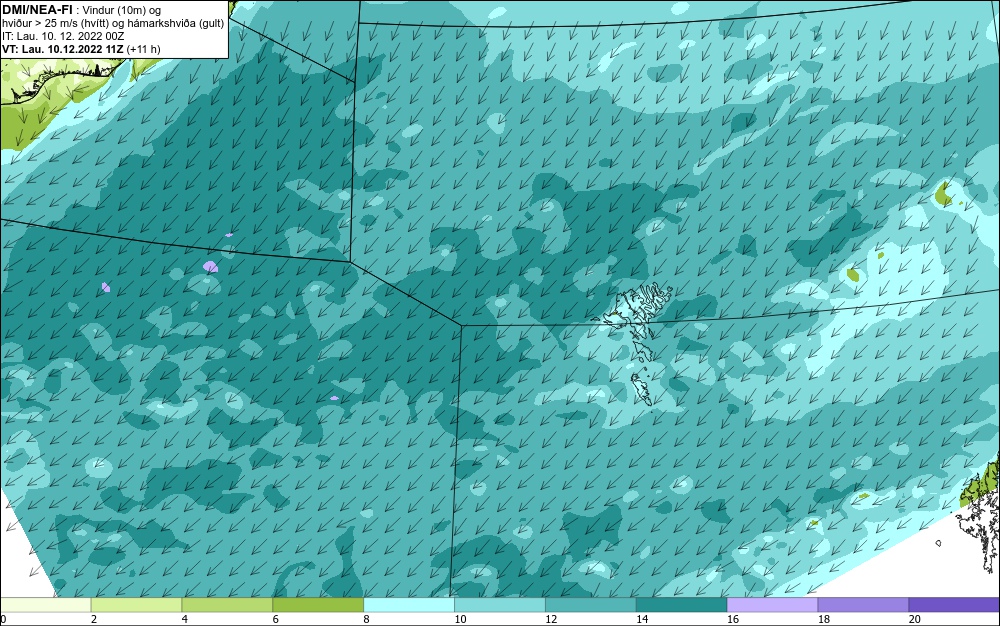
Task: Click the legend tick label '12'
Action: [x=551, y=619]
